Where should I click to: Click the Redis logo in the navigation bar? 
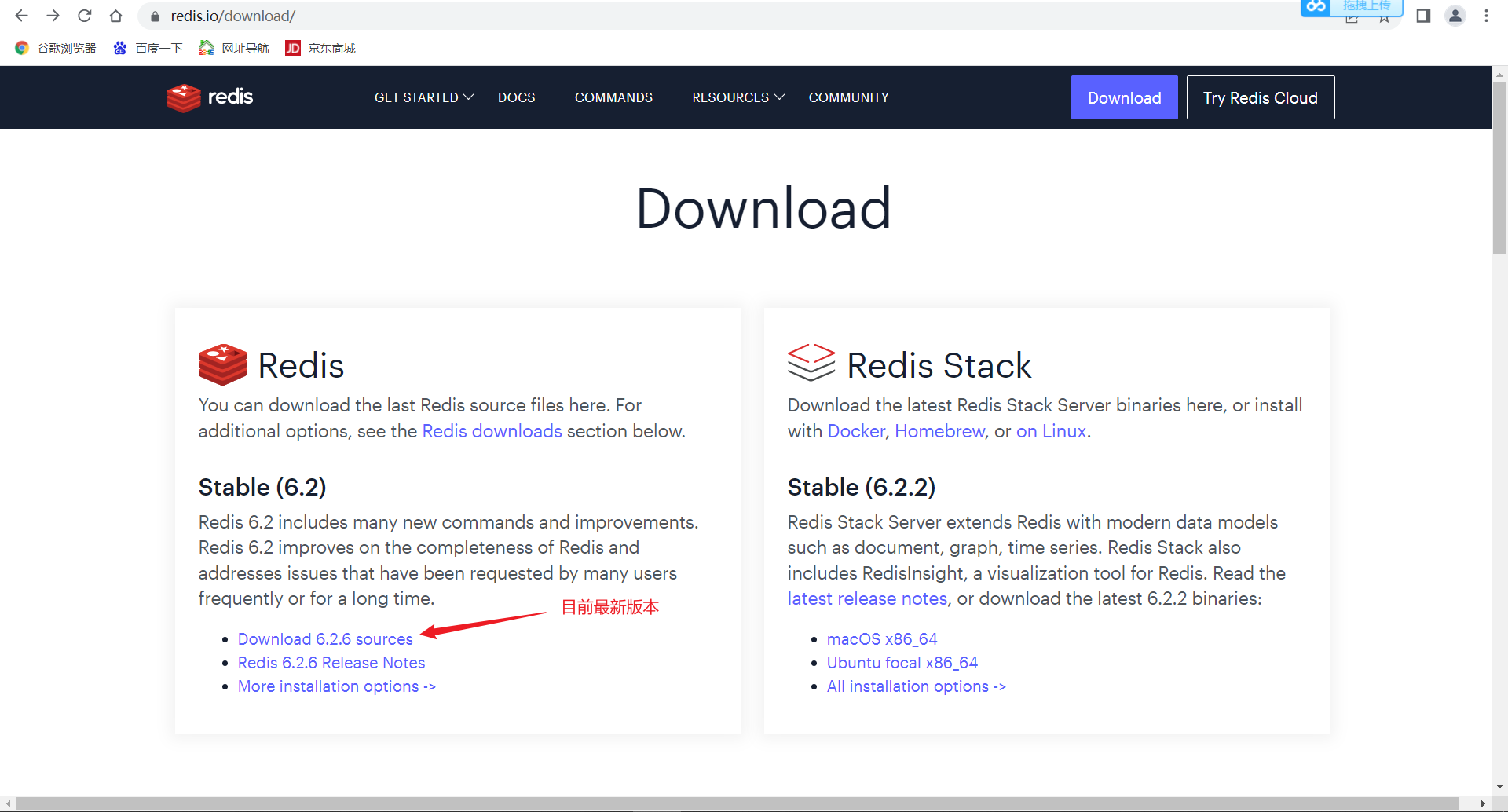[209, 97]
